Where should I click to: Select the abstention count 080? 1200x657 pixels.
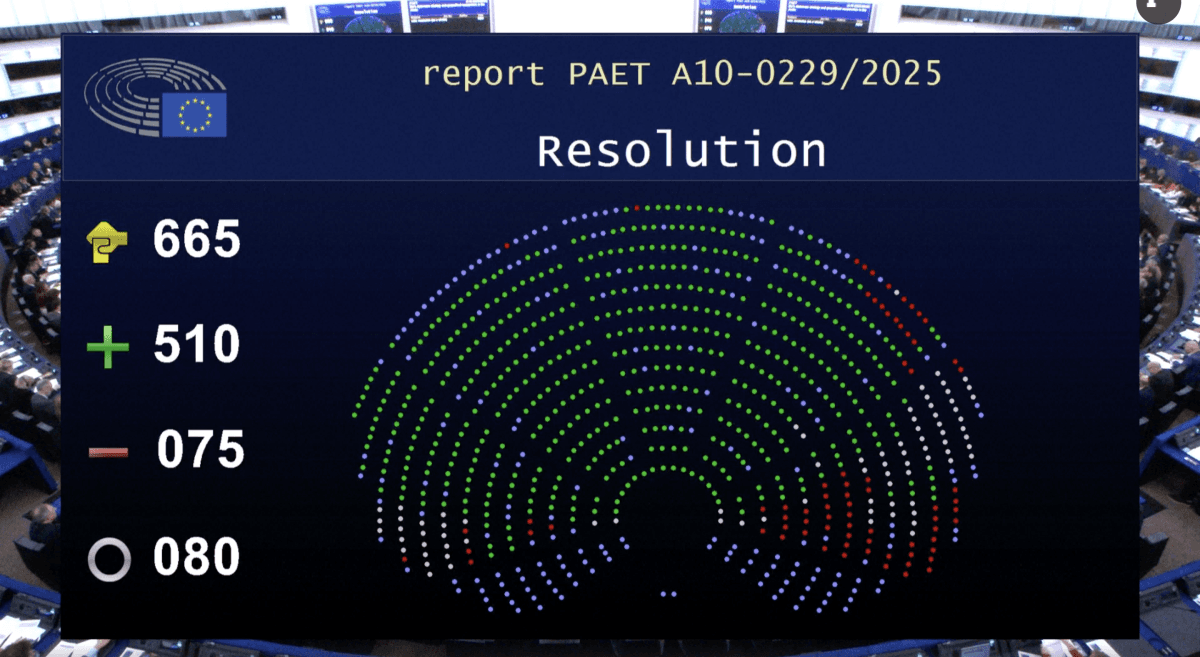pos(197,558)
